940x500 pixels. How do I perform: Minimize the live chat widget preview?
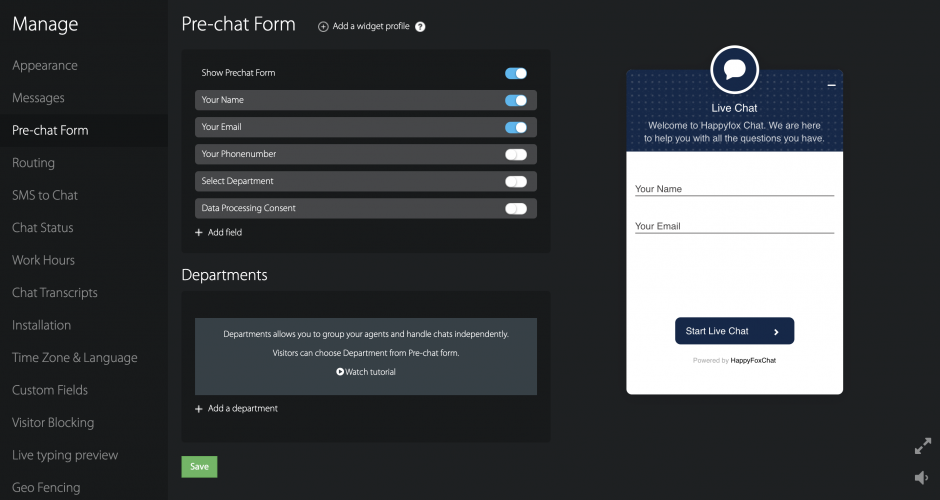(x=831, y=86)
